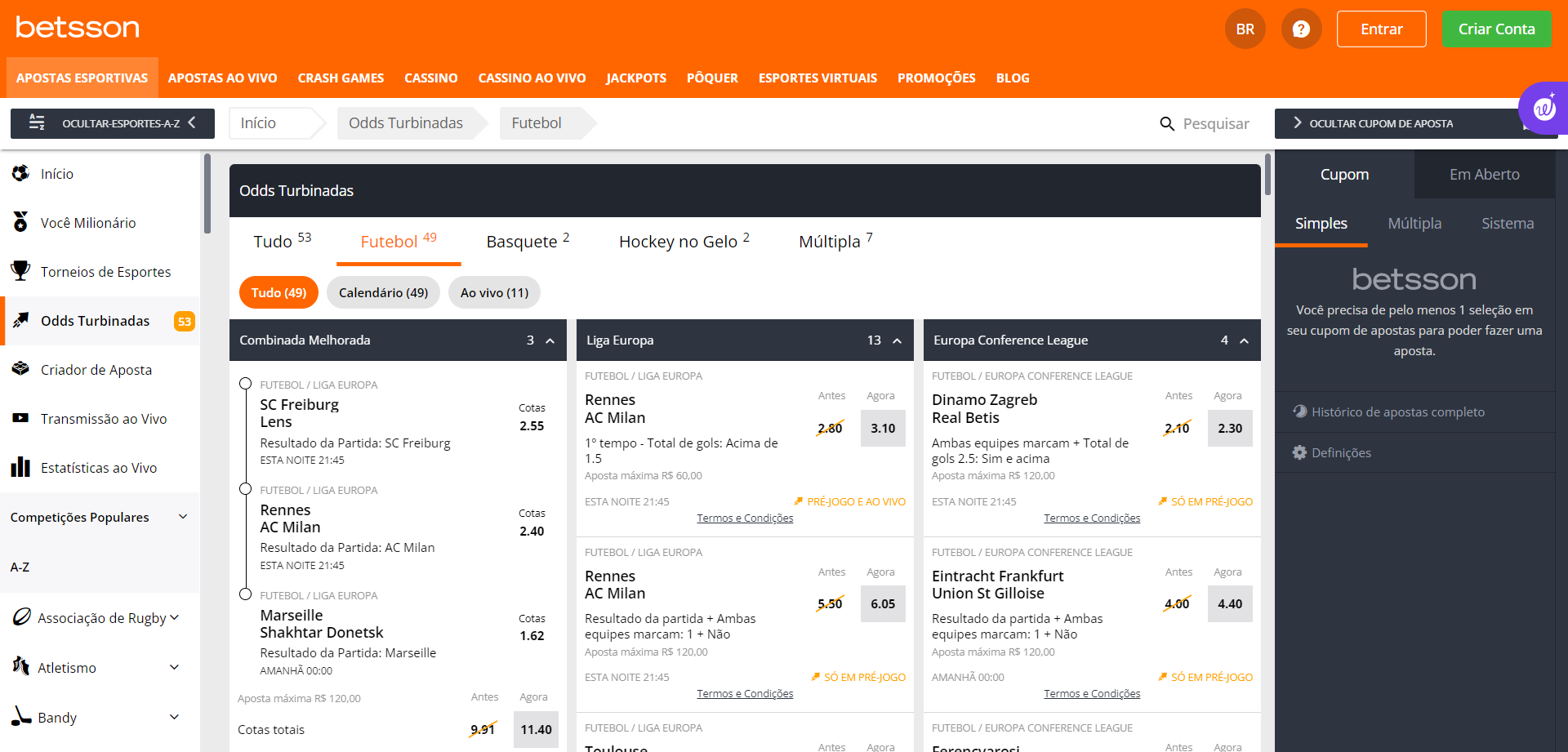Open the BR country selector
The width and height of the screenshot is (1568, 752).
click(1245, 29)
